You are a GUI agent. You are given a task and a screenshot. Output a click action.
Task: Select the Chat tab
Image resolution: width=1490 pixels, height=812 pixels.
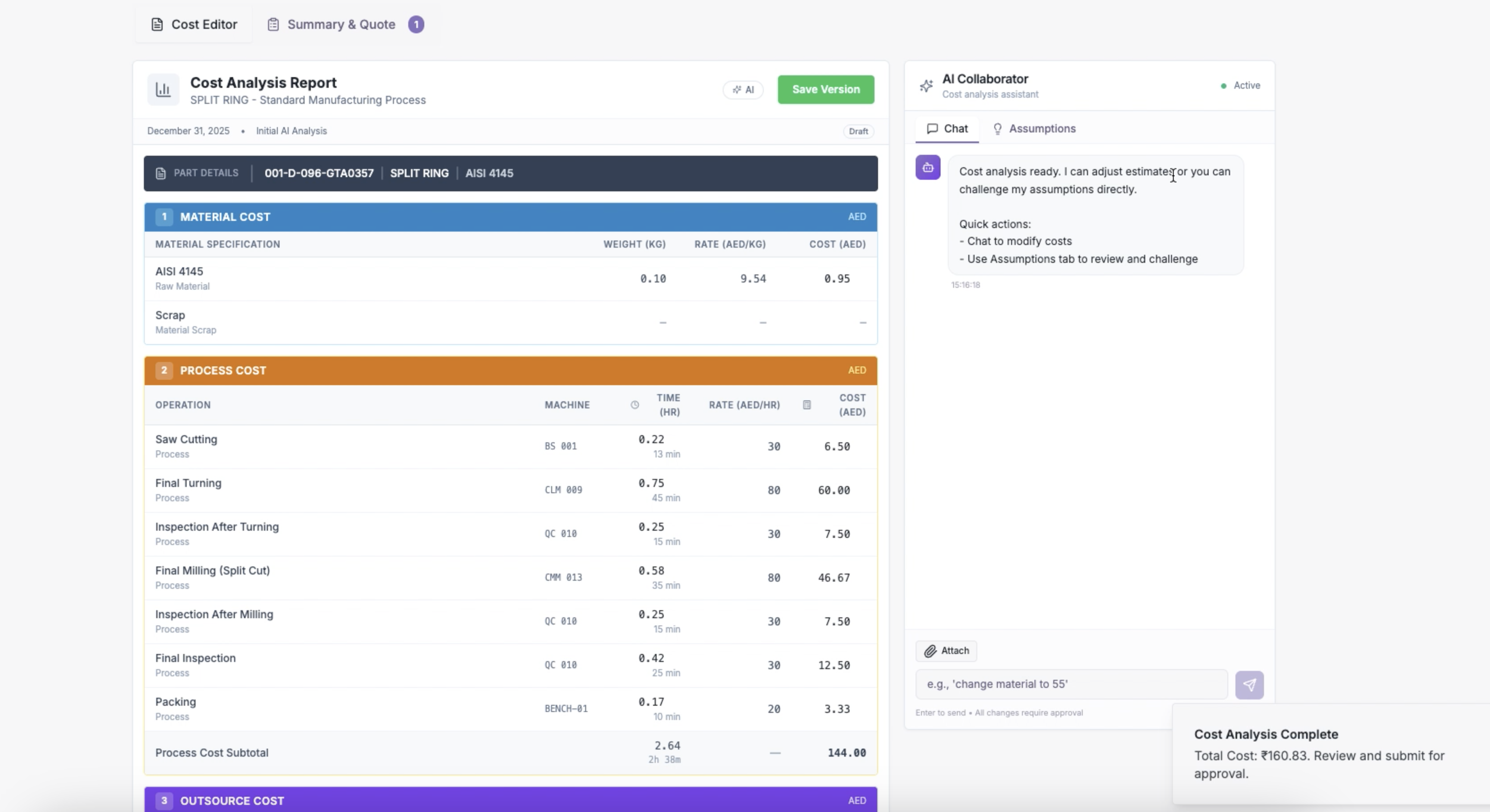[947, 129]
